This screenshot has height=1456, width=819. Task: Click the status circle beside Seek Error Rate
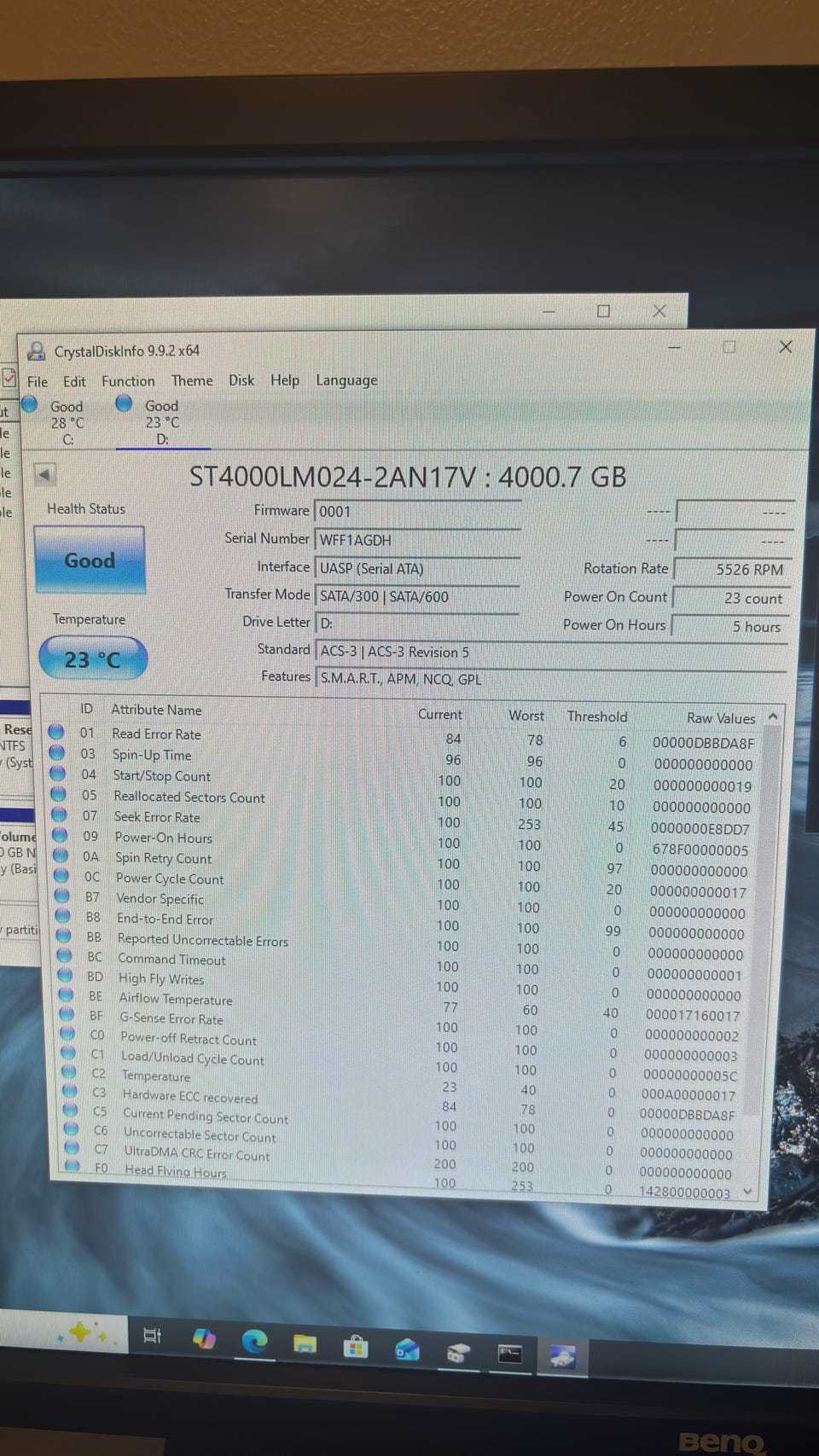[60, 815]
